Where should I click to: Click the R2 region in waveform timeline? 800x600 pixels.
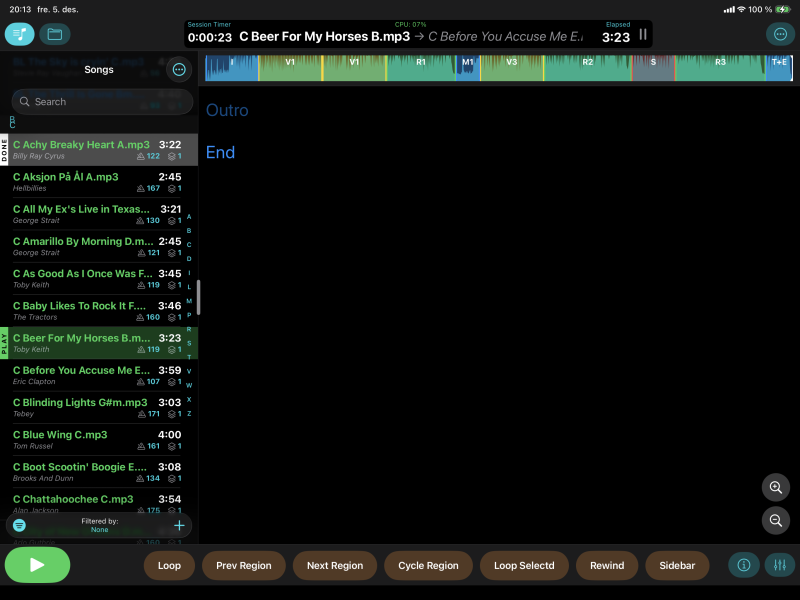pos(587,68)
